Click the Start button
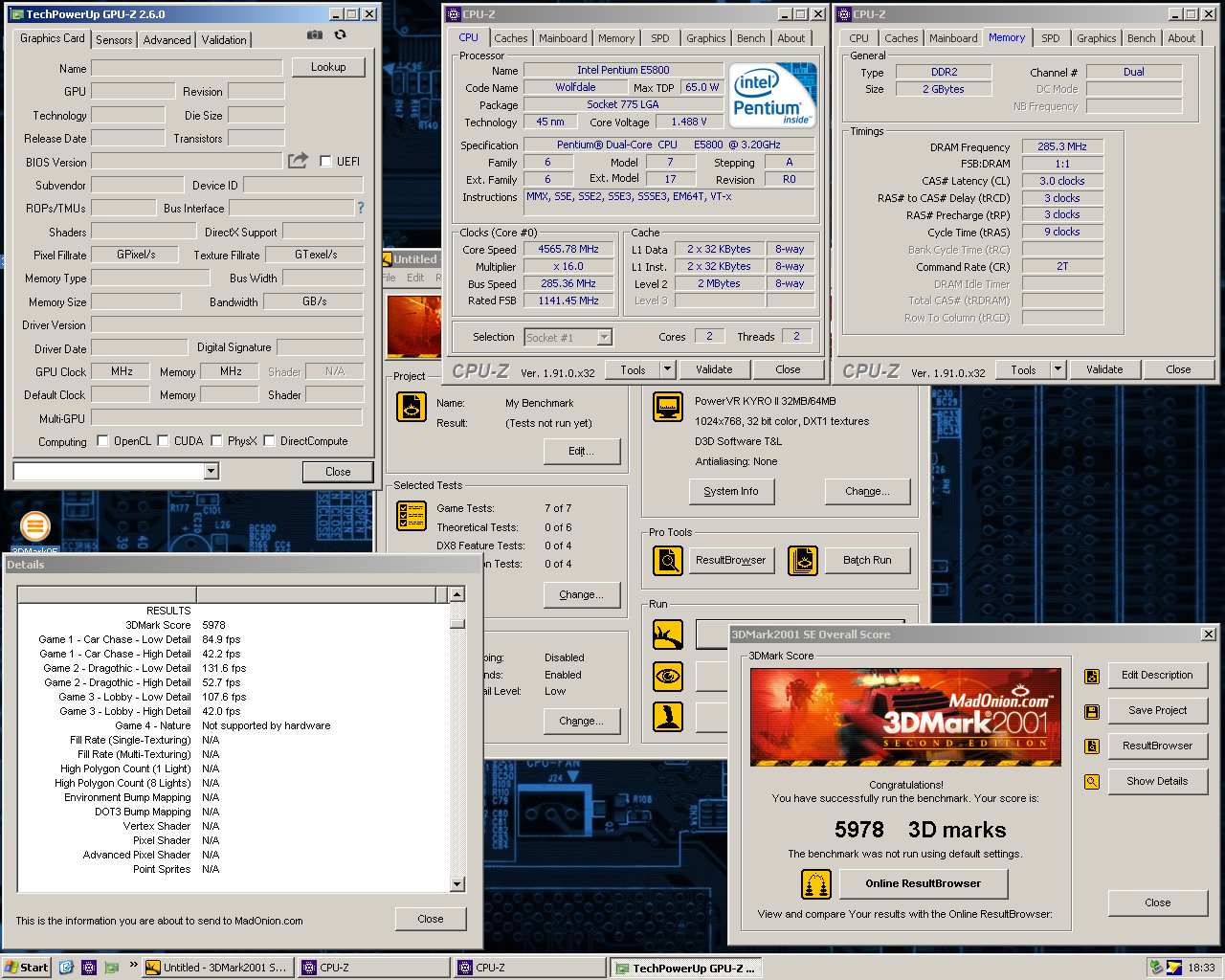 coord(27,968)
